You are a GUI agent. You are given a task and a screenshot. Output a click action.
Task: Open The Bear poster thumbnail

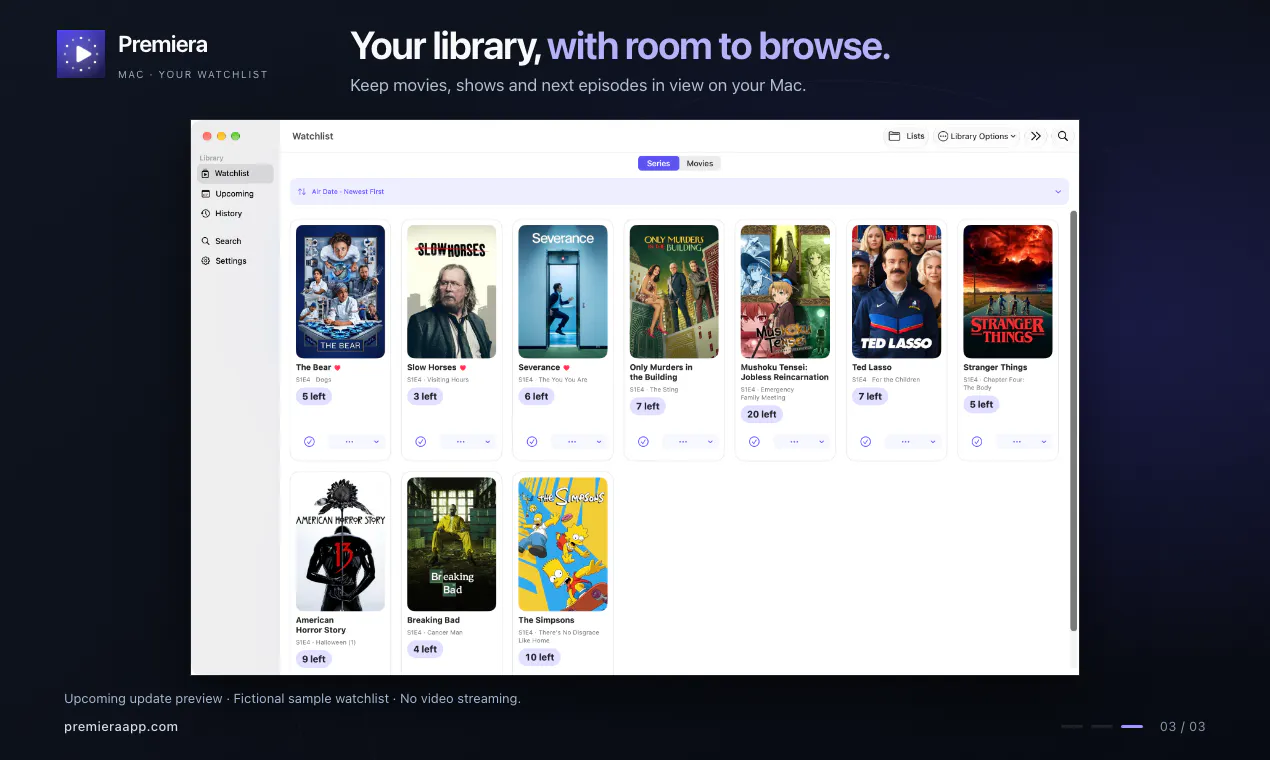click(340, 291)
